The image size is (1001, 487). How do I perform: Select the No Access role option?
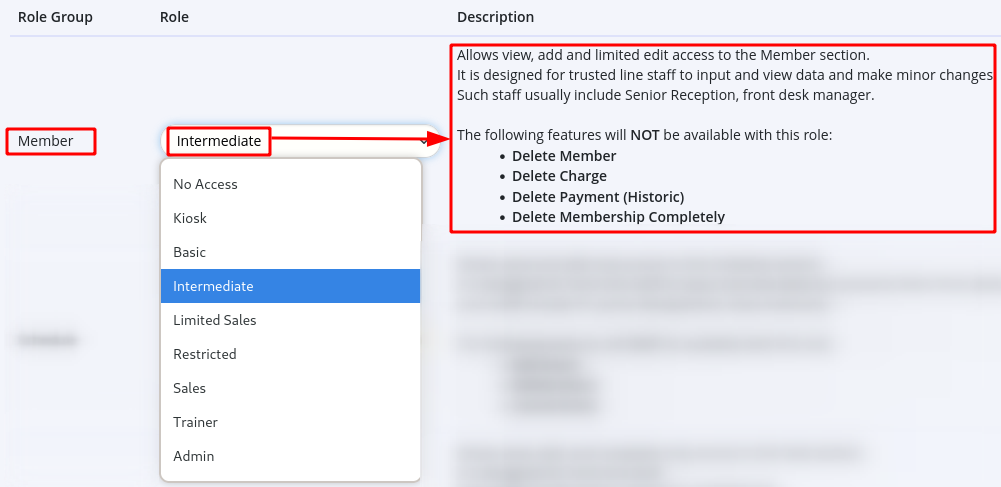(x=205, y=184)
